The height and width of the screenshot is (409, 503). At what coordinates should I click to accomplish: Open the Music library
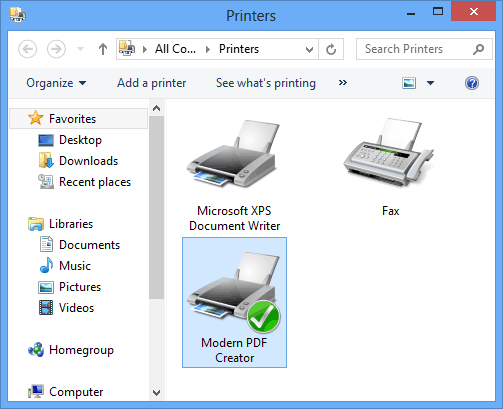click(75, 266)
